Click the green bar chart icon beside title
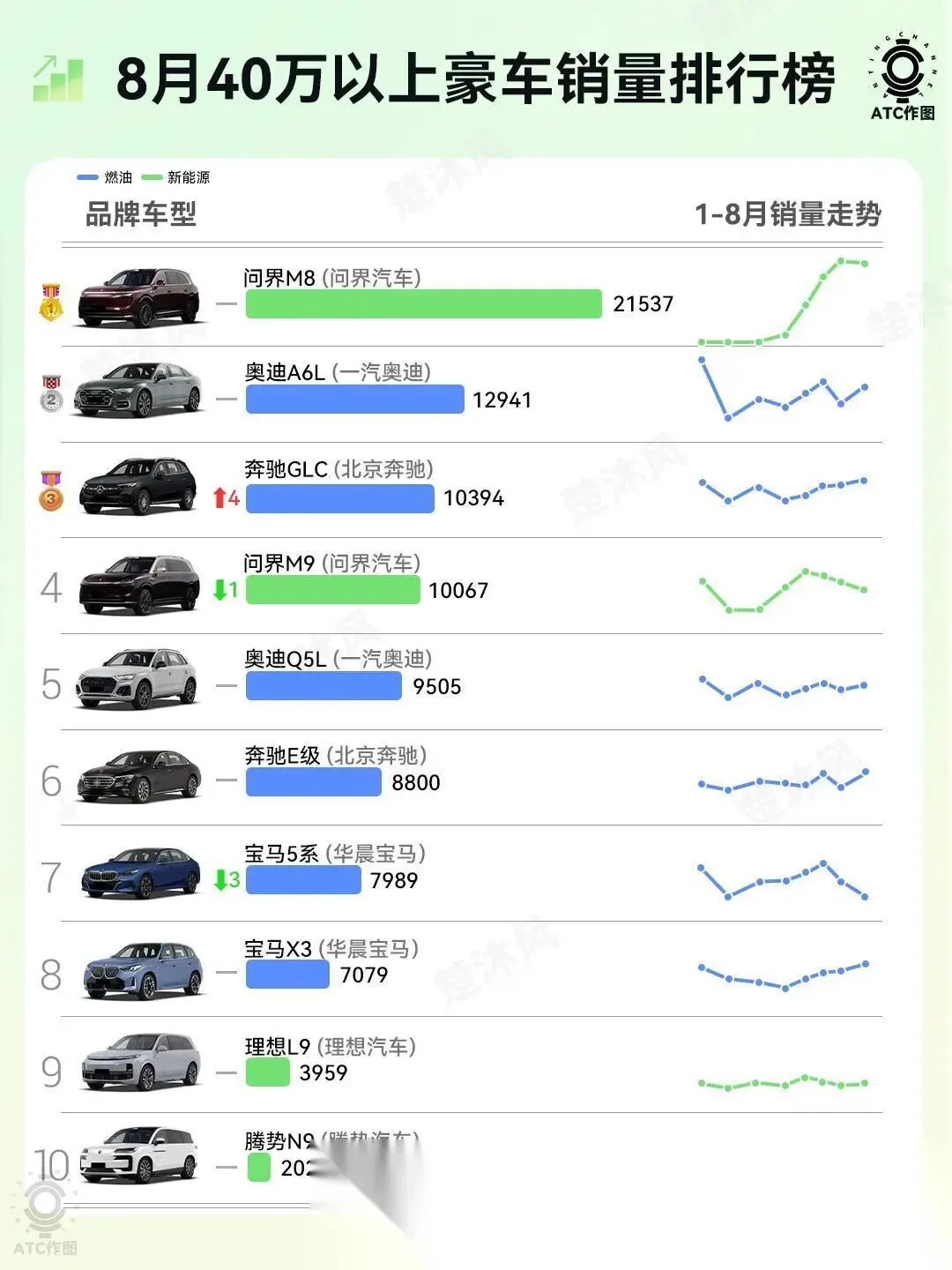This screenshot has height=1270, width=952. (58, 78)
